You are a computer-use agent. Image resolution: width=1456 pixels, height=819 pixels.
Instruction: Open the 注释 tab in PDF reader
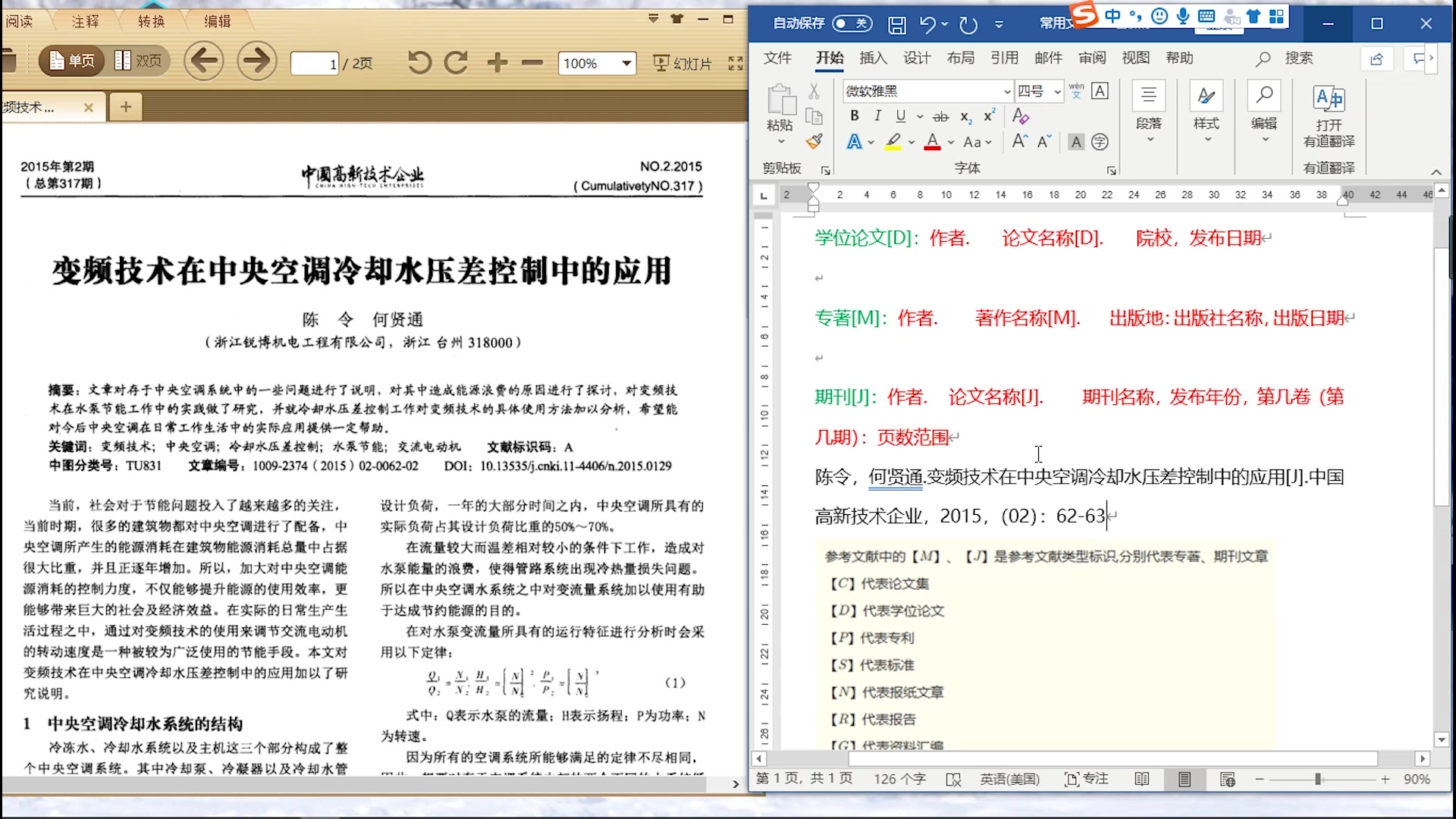coord(86,21)
